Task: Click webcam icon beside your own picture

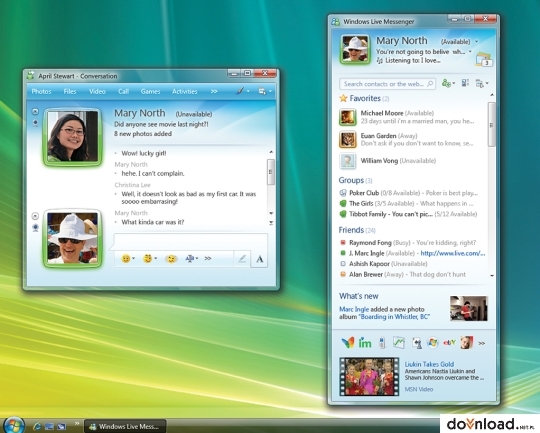Action: [35, 228]
